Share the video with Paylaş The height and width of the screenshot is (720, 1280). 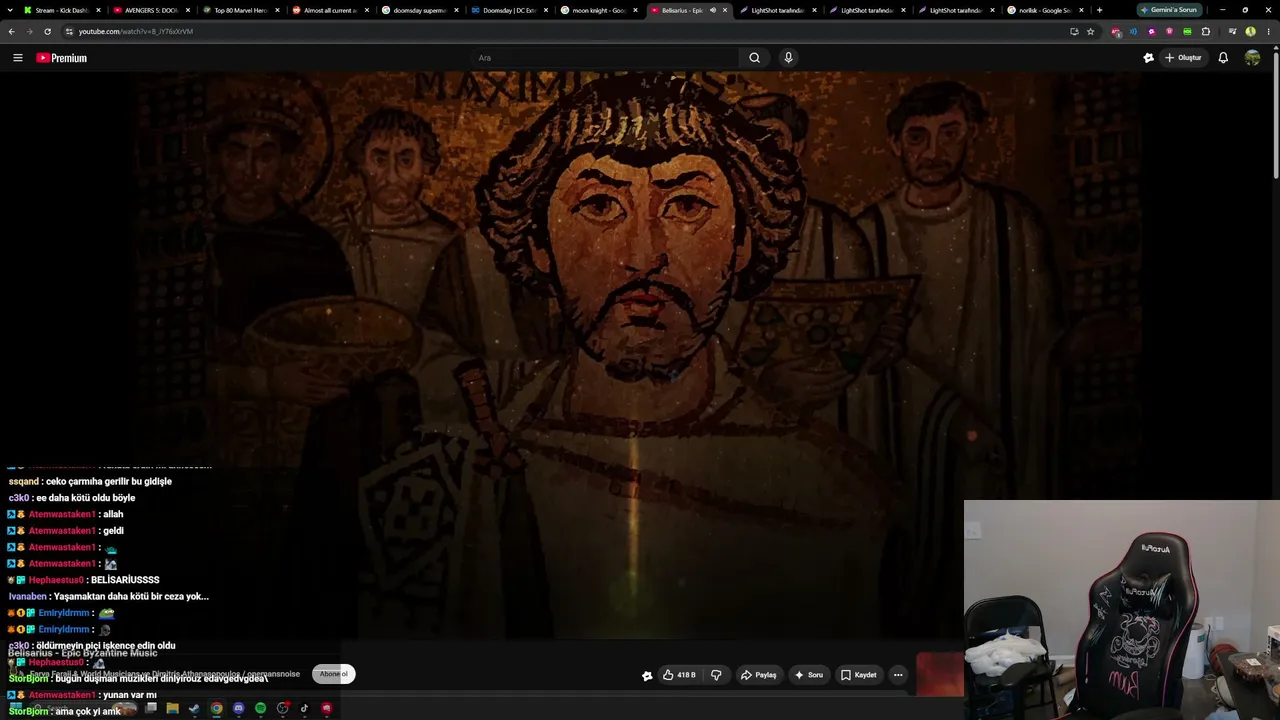tap(758, 675)
